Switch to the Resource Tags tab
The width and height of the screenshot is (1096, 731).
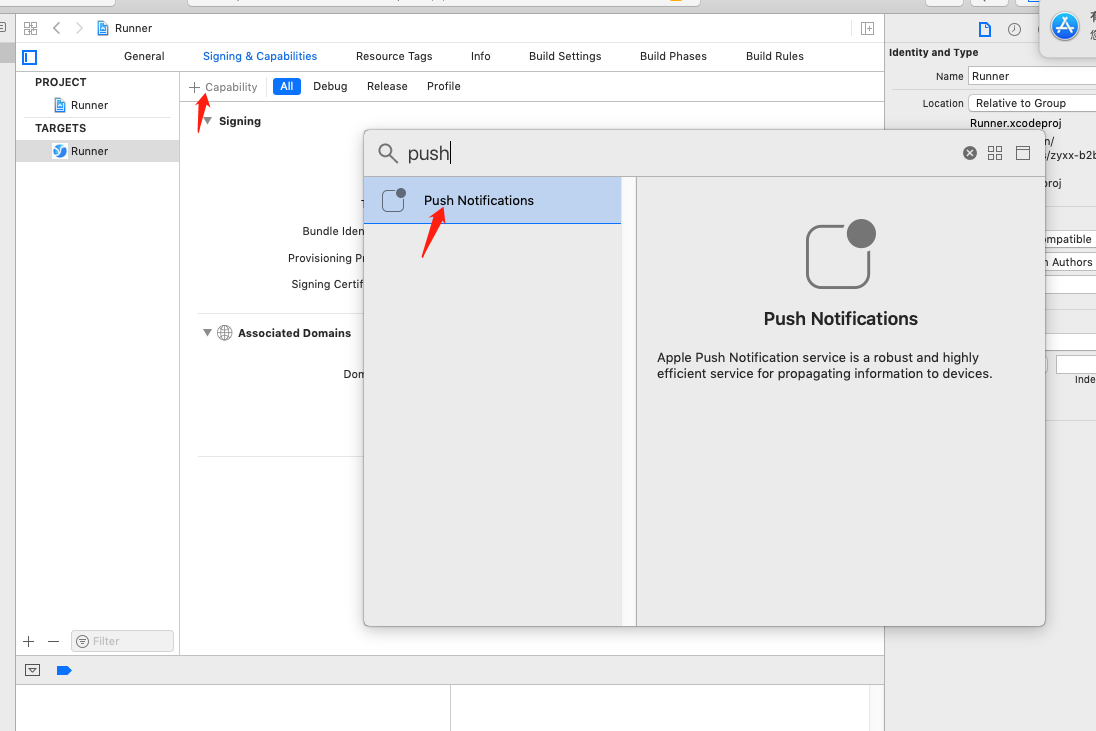(394, 56)
